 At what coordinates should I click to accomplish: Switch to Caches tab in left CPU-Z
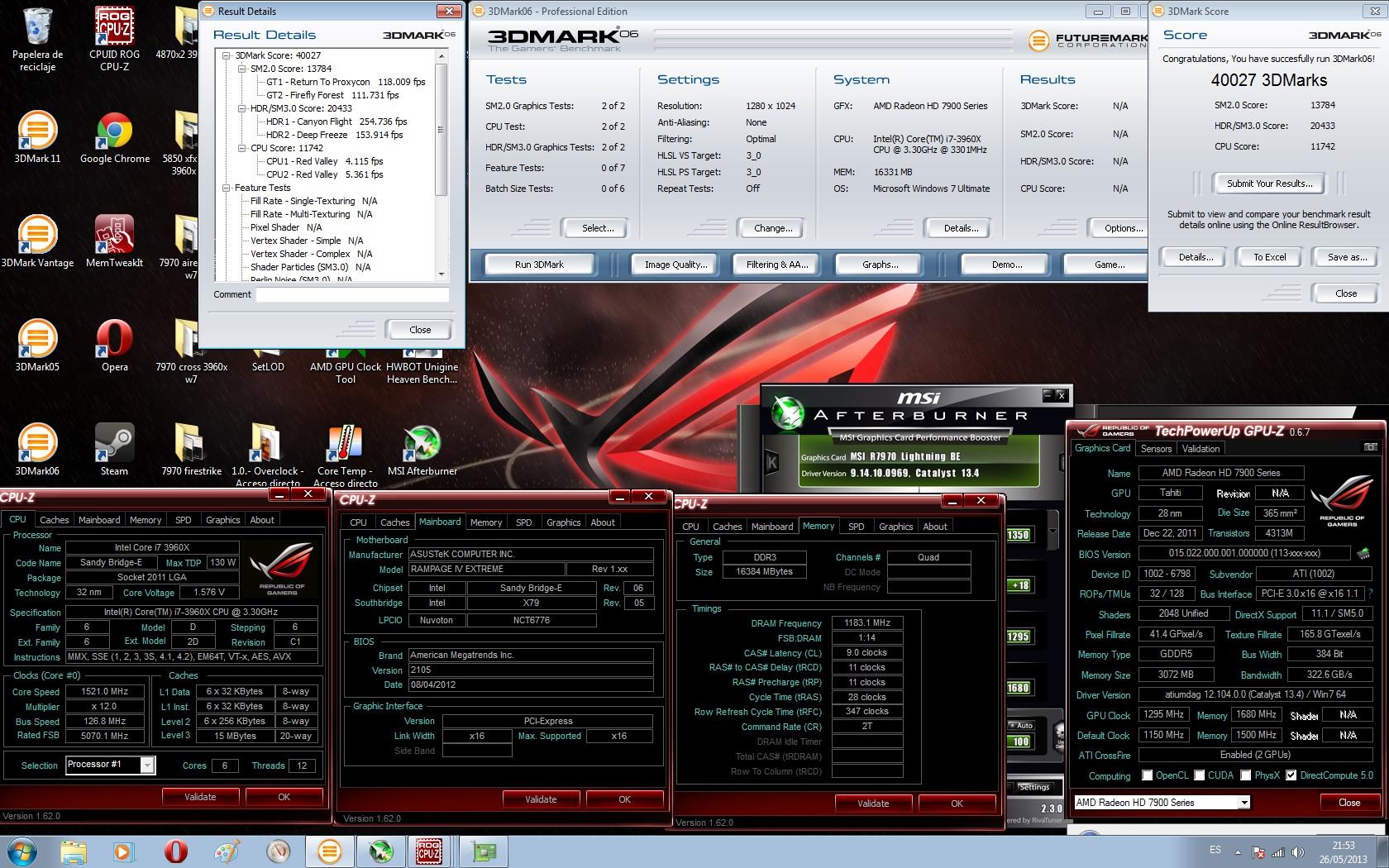(55, 520)
